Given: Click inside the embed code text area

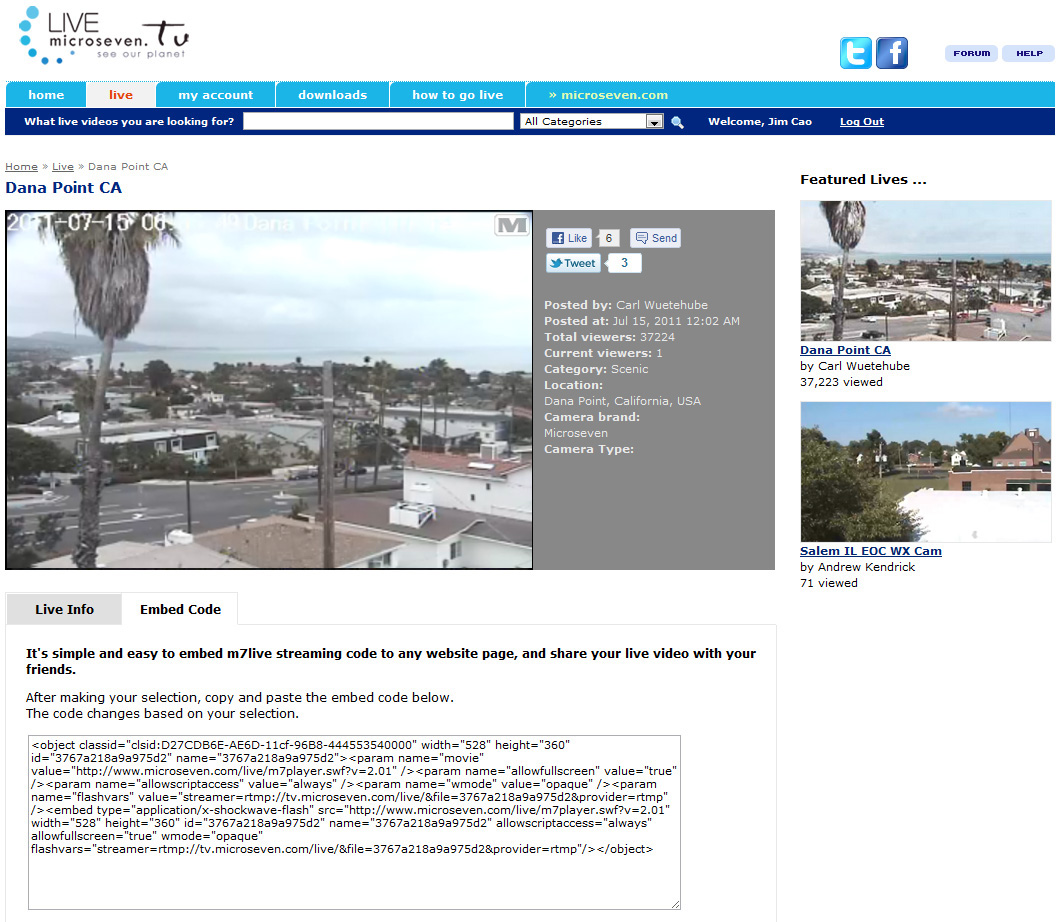Looking at the screenshot, I should 354,822.
